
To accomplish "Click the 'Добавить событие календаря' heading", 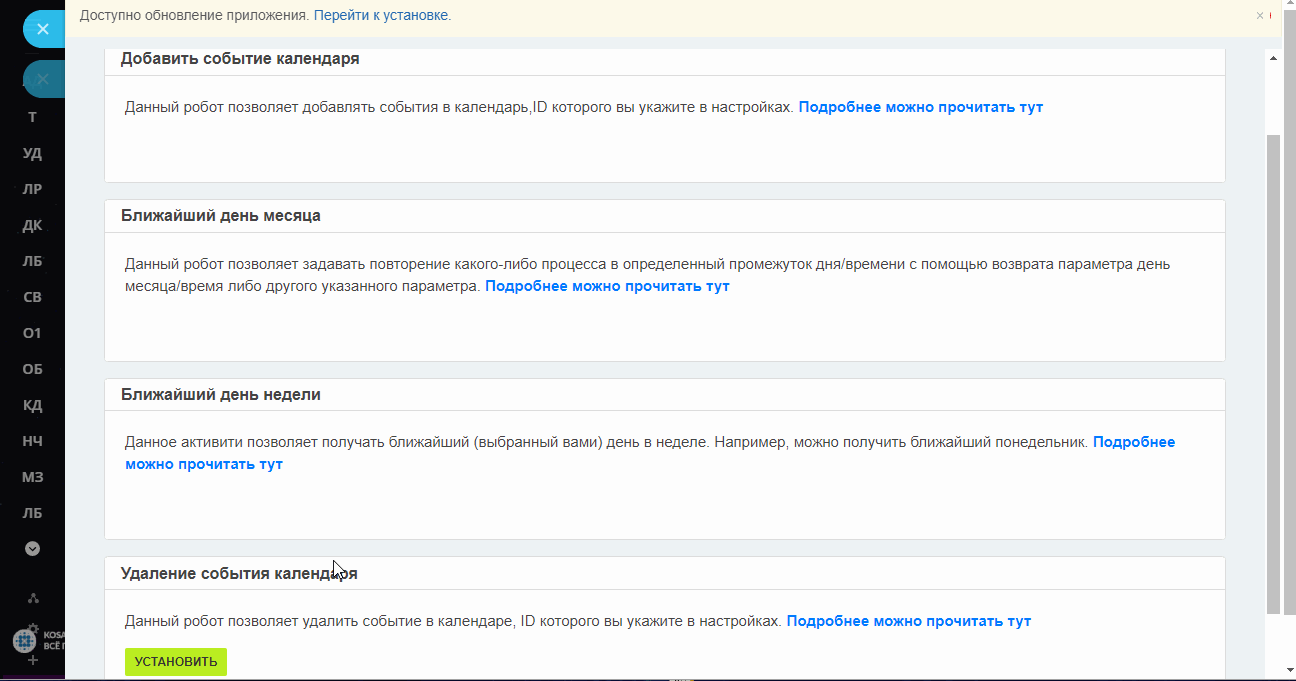I will [x=240, y=58].
